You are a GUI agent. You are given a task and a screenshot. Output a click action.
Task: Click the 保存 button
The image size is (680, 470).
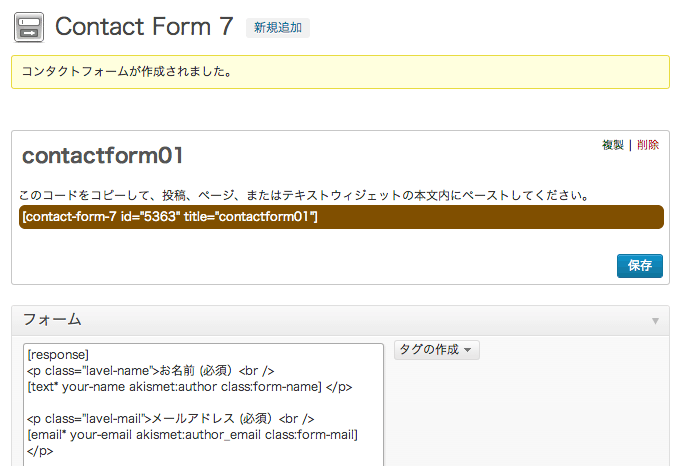(x=640, y=265)
